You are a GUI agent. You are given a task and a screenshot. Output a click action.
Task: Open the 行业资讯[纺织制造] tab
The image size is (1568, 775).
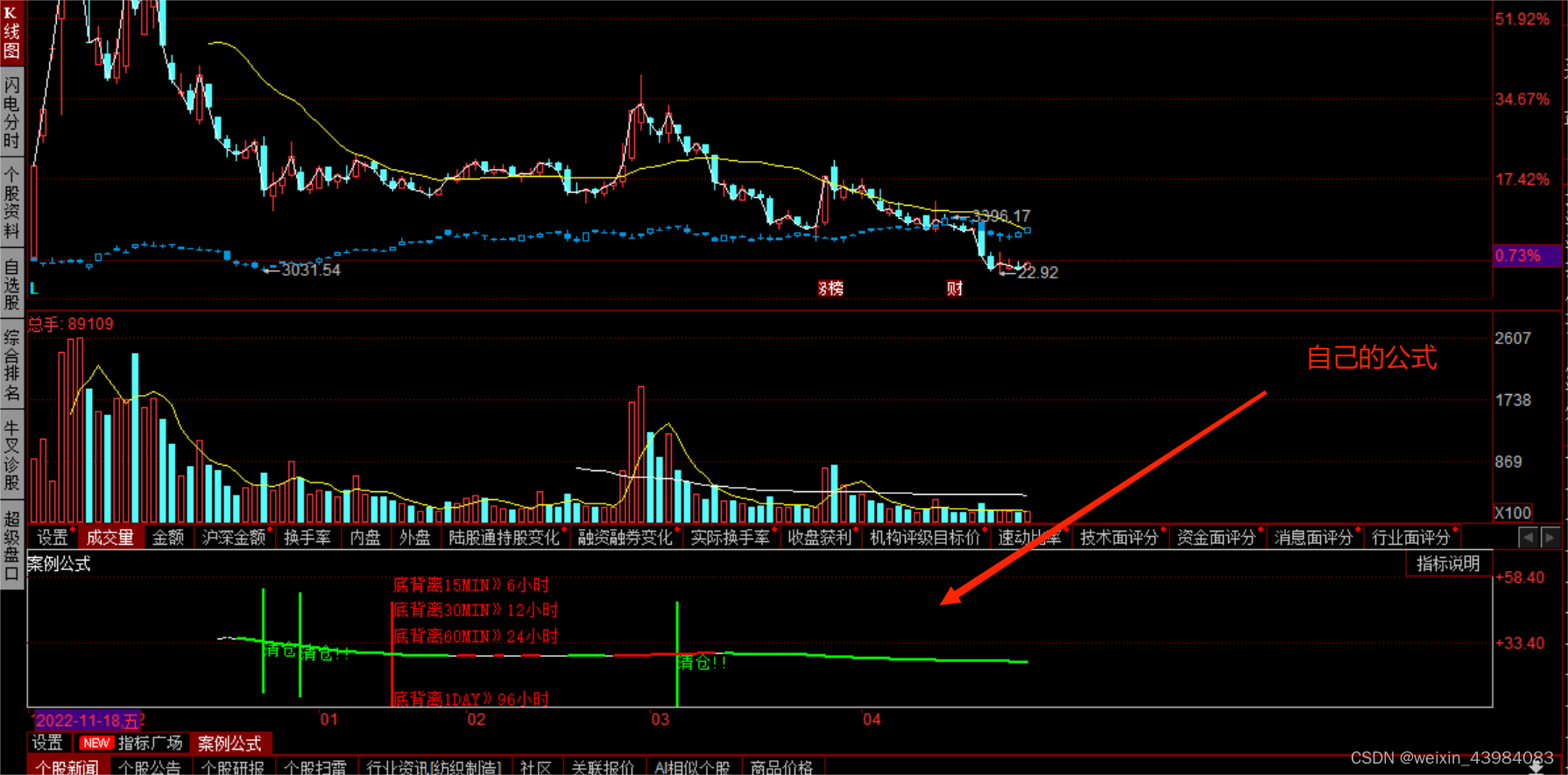click(434, 767)
